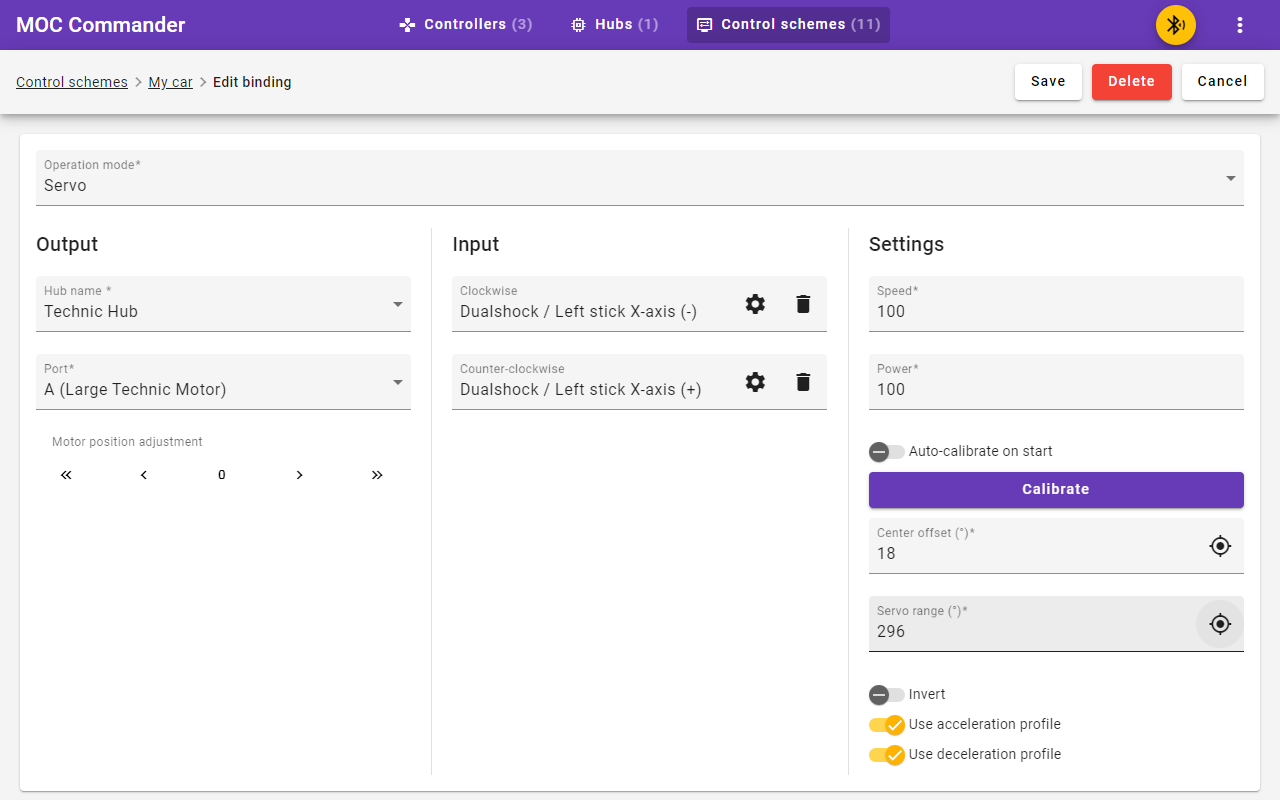1280x800 pixels.
Task: Click single-left motor position adjustment arrow
Action: click(x=144, y=475)
